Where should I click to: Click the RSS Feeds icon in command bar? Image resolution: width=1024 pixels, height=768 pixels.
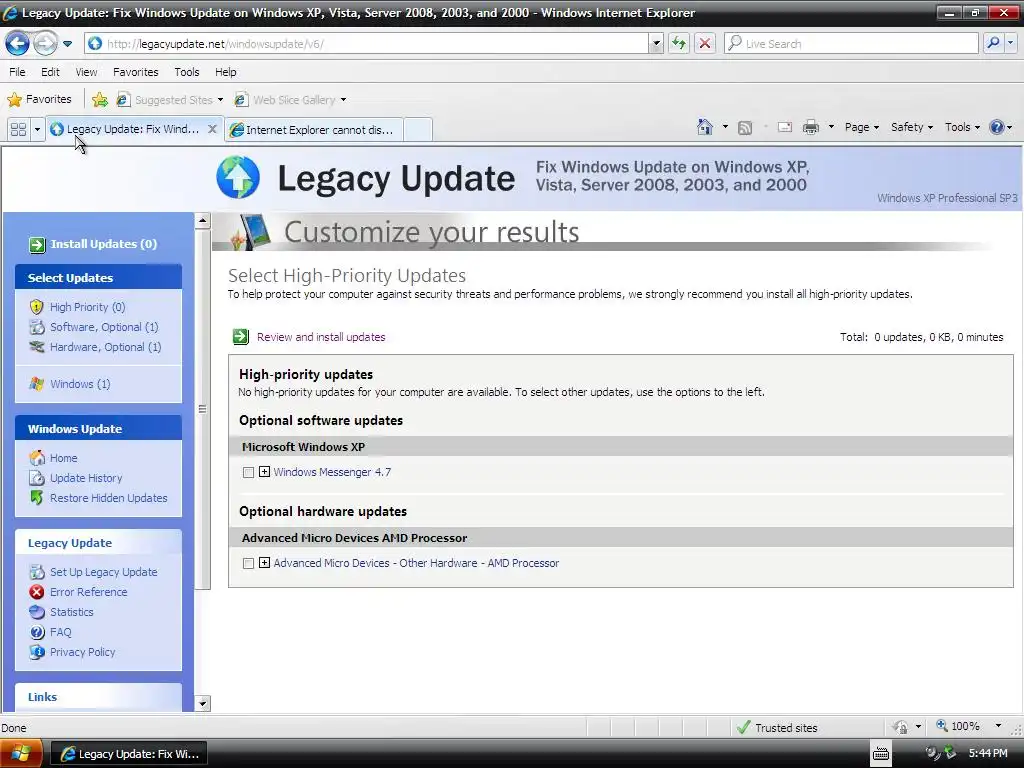click(x=744, y=128)
